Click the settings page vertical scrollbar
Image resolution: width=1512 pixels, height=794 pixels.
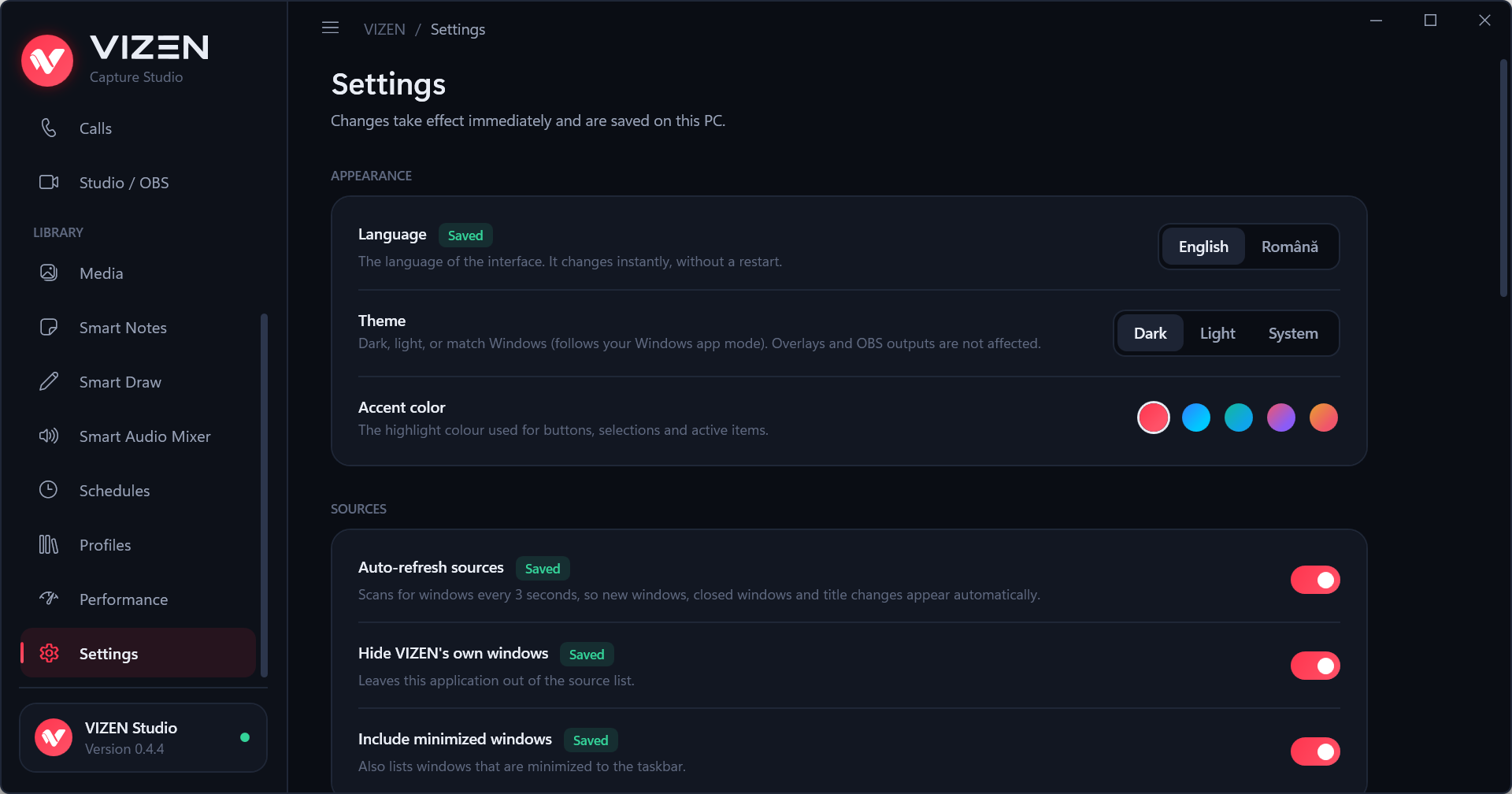[1503, 178]
